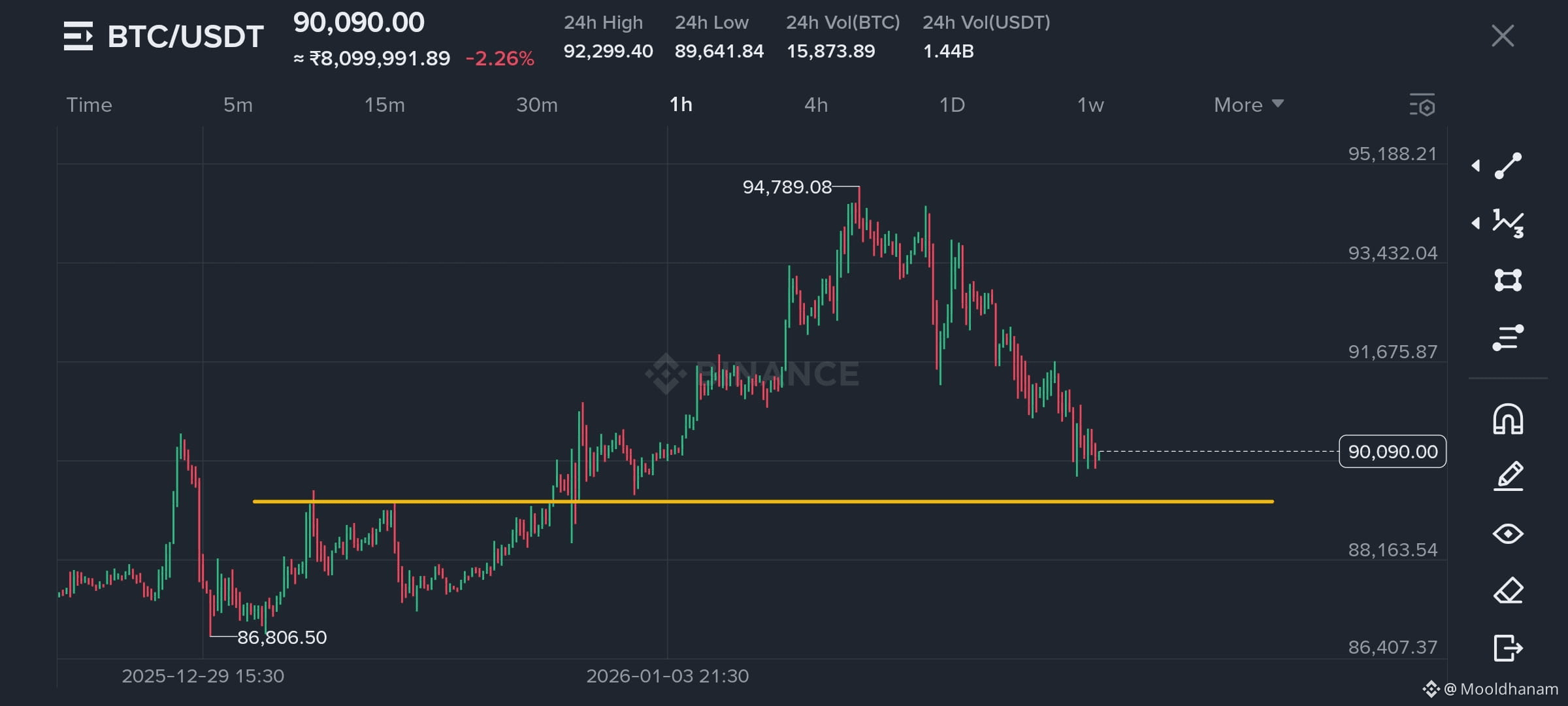Open the More timeframes dropdown
The width and height of the screenshot is (1568, 706).
point(1249,105)
